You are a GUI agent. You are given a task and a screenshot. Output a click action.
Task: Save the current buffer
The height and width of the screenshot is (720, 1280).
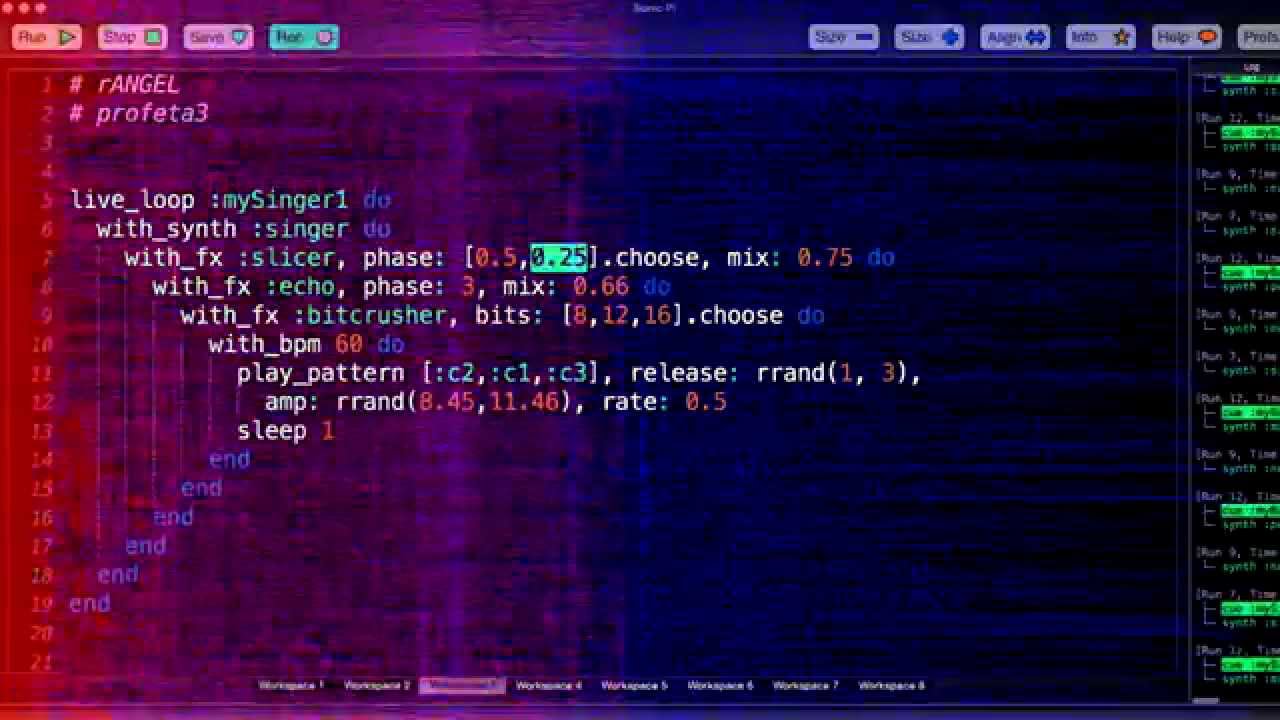(x=218, y=38)
